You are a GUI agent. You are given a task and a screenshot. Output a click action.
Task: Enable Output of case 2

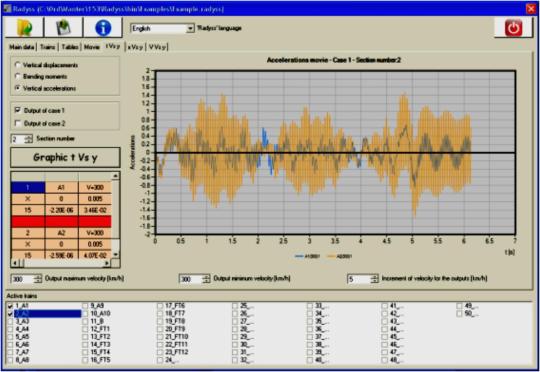[18, 123]
